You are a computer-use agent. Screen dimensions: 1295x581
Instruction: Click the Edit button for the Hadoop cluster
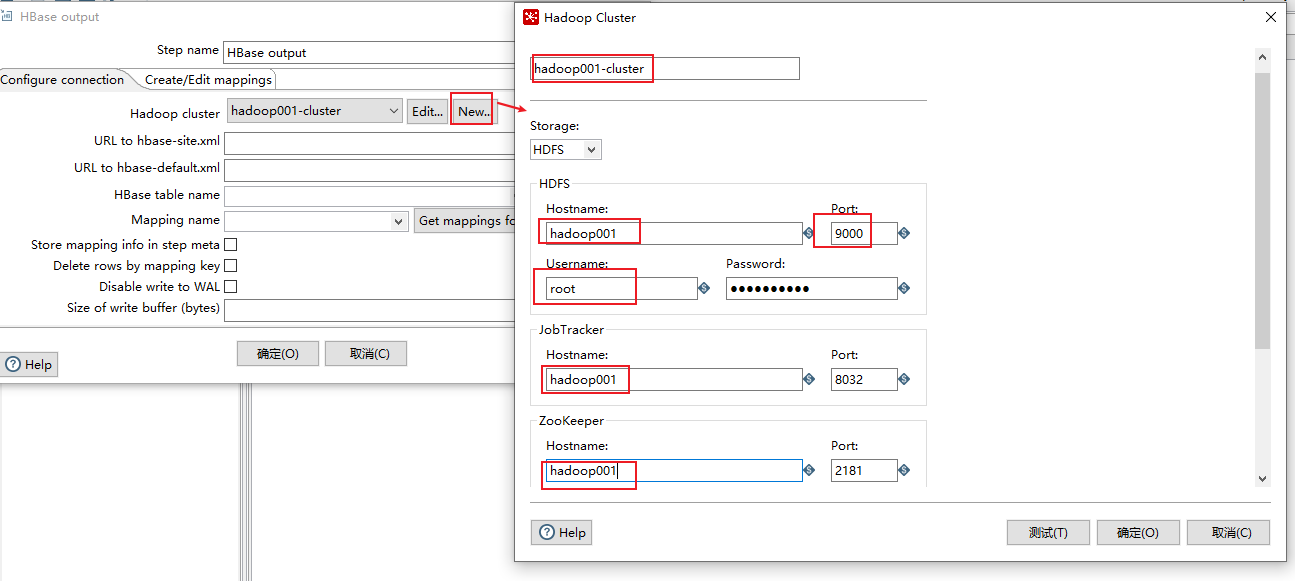pyautogui.click(x=427, y=110)
